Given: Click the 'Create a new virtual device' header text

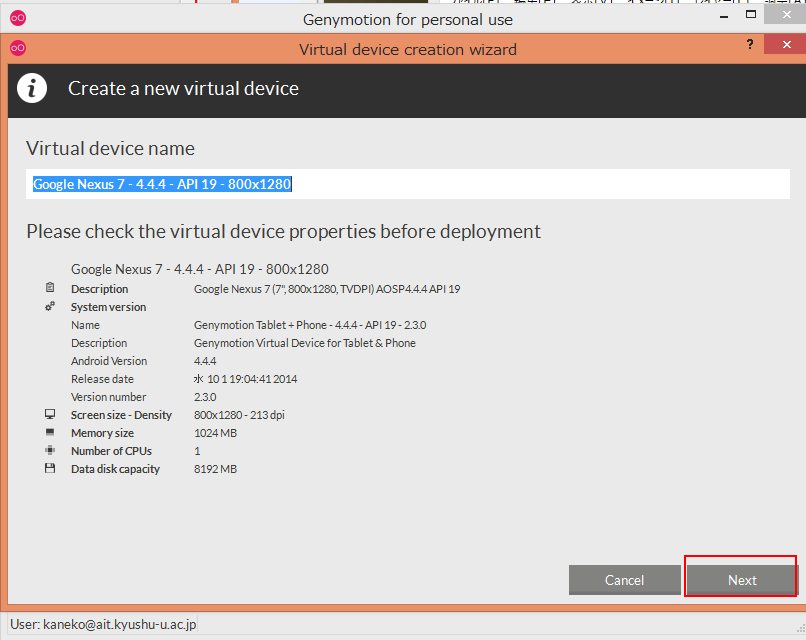Looking at the screenshot, I should coord(184,88).
